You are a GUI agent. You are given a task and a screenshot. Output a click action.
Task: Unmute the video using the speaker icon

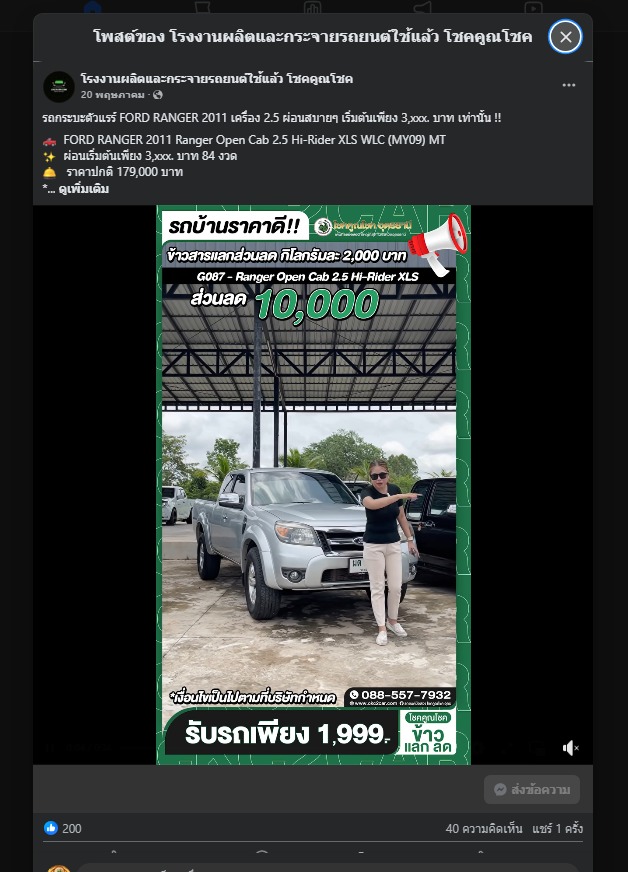click(x=570, y=748)
